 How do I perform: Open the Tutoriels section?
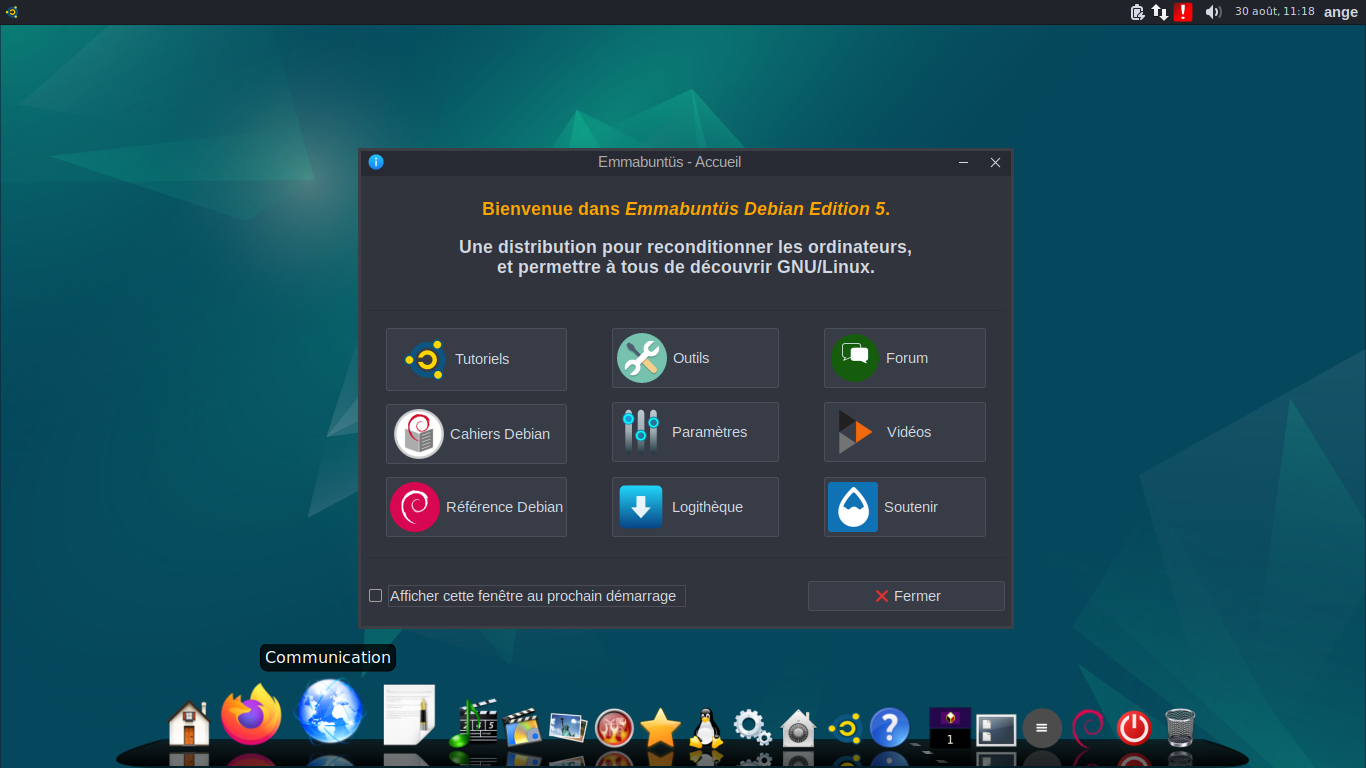[x=476, y=359]
